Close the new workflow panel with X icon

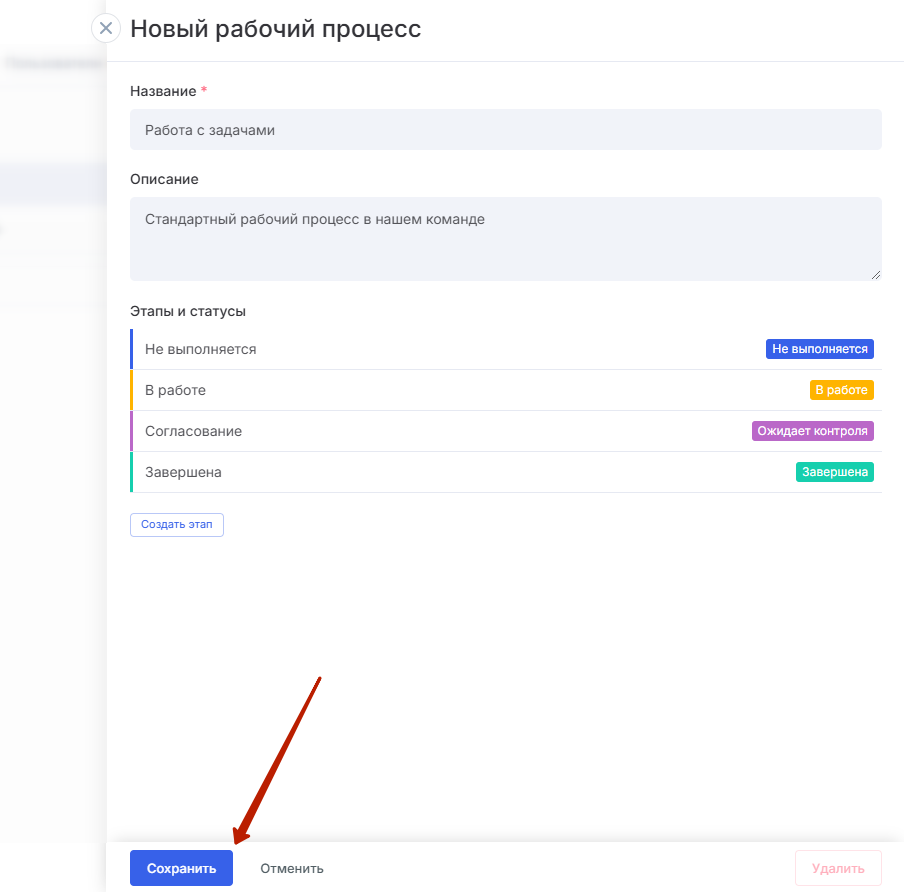(x=106, y=28)
